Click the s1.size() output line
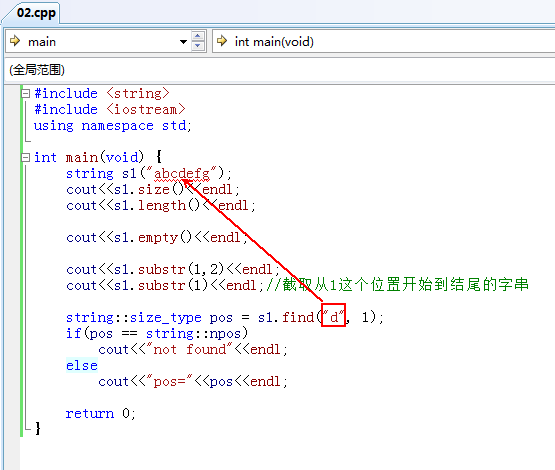The width and height of the screenshot is (555, 470). (x=153, y=190)
